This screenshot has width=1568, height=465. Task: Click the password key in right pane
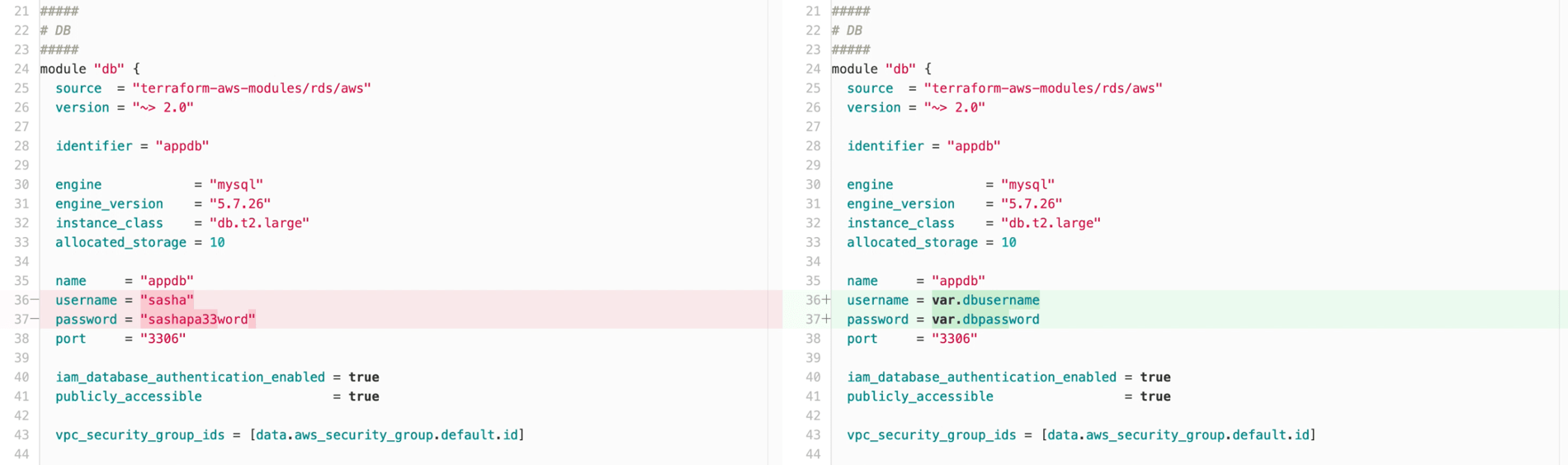coord(877,319)
